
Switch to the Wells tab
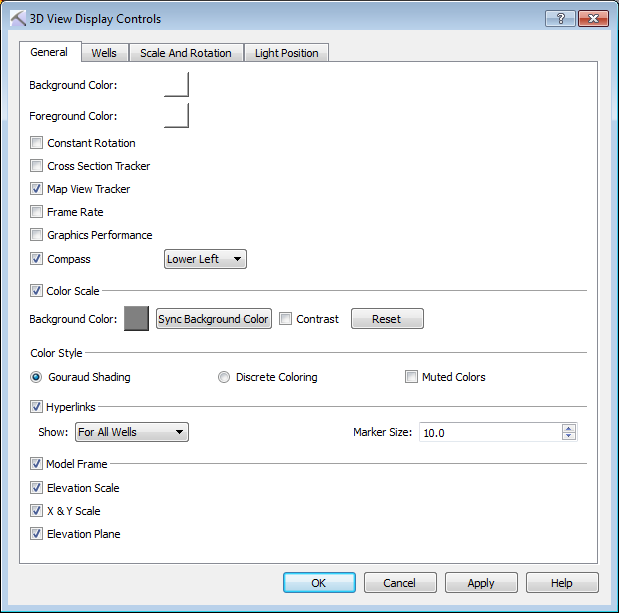click(103, 53)
